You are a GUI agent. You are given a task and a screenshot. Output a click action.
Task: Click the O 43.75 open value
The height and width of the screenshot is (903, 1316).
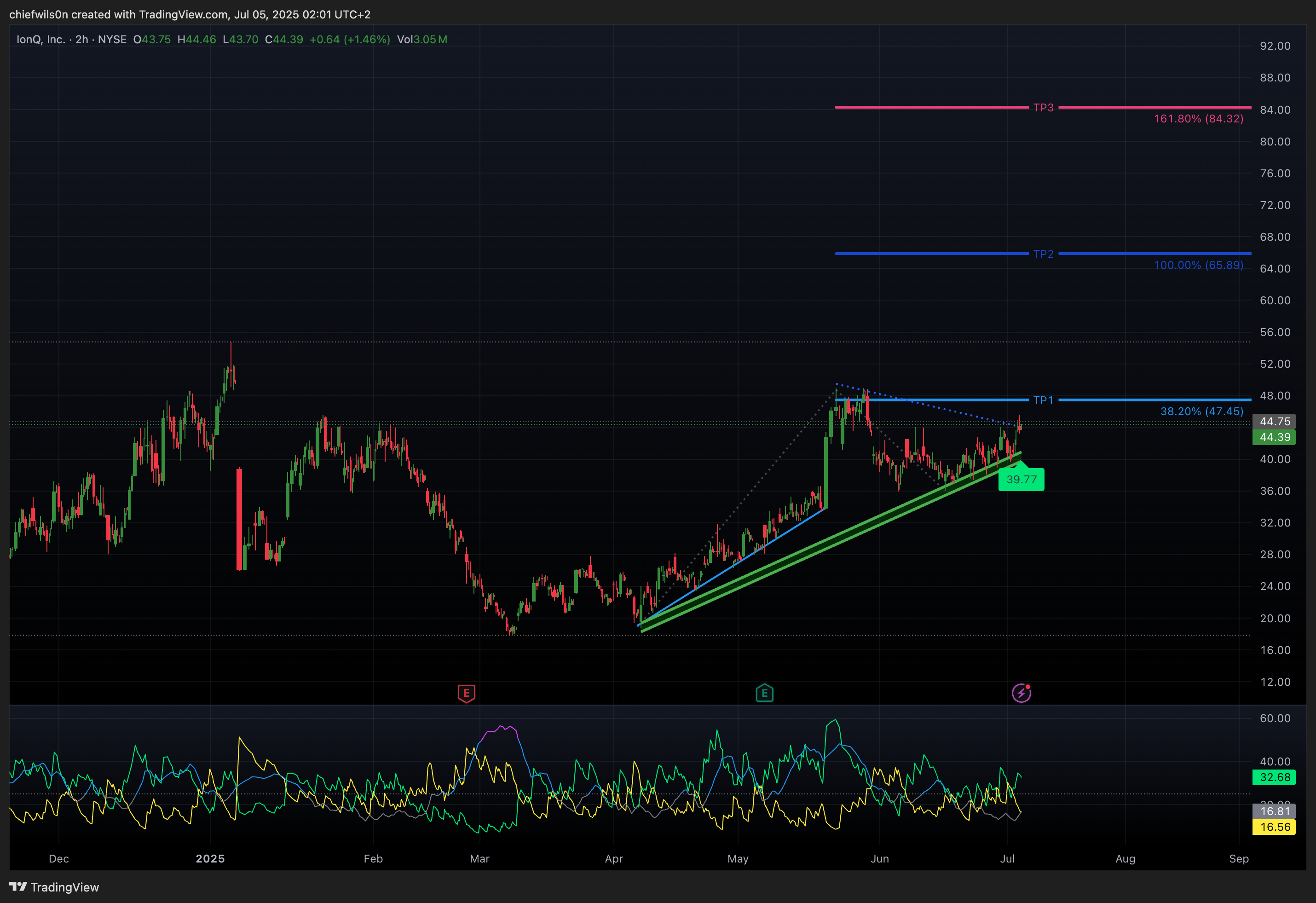[152, 40]
